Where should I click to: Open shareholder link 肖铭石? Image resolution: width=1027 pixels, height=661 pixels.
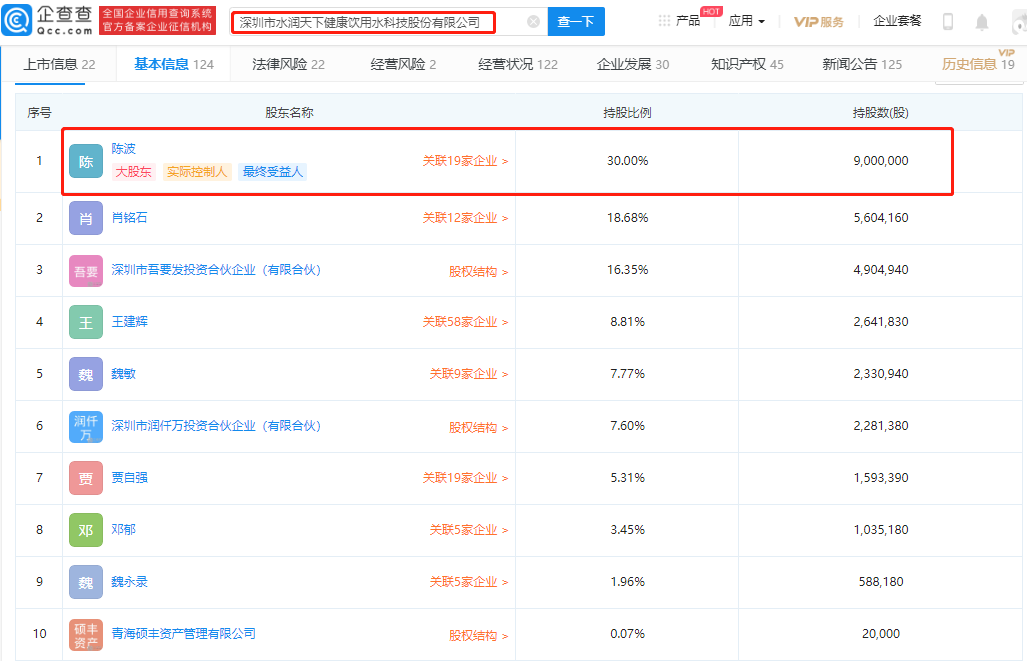tap(129, 217)
